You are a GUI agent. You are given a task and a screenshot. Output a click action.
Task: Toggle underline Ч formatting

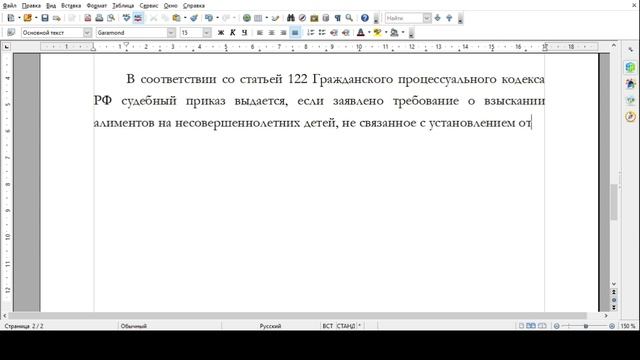(244, 32)
